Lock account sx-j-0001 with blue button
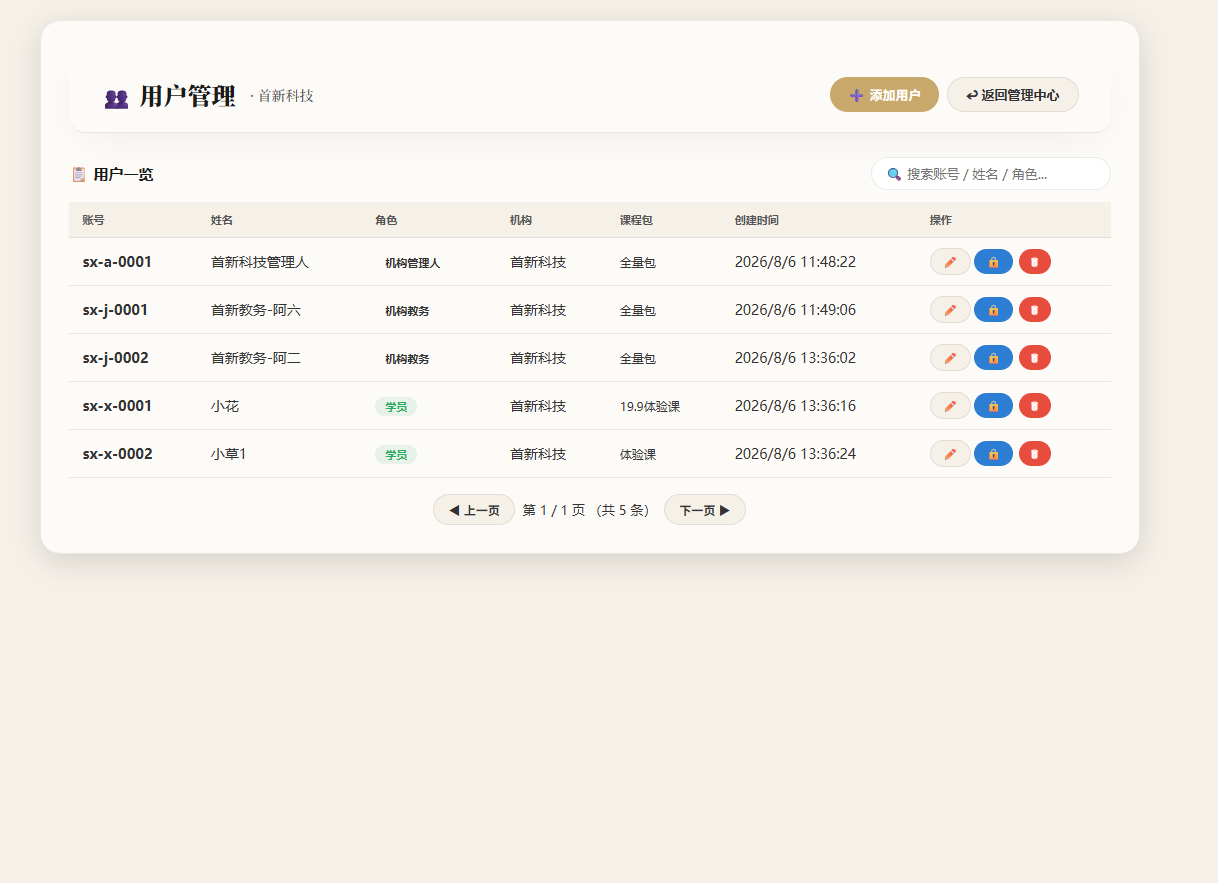 pyautogui.click(x=993, y=310)
